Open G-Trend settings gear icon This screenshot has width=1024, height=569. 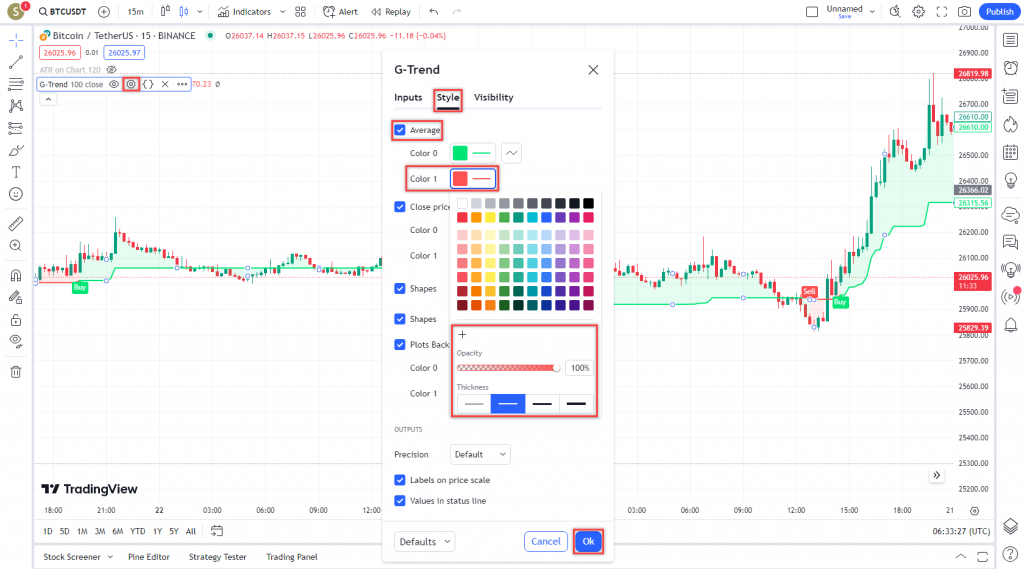pyautogui.click(x=131, y=84)
